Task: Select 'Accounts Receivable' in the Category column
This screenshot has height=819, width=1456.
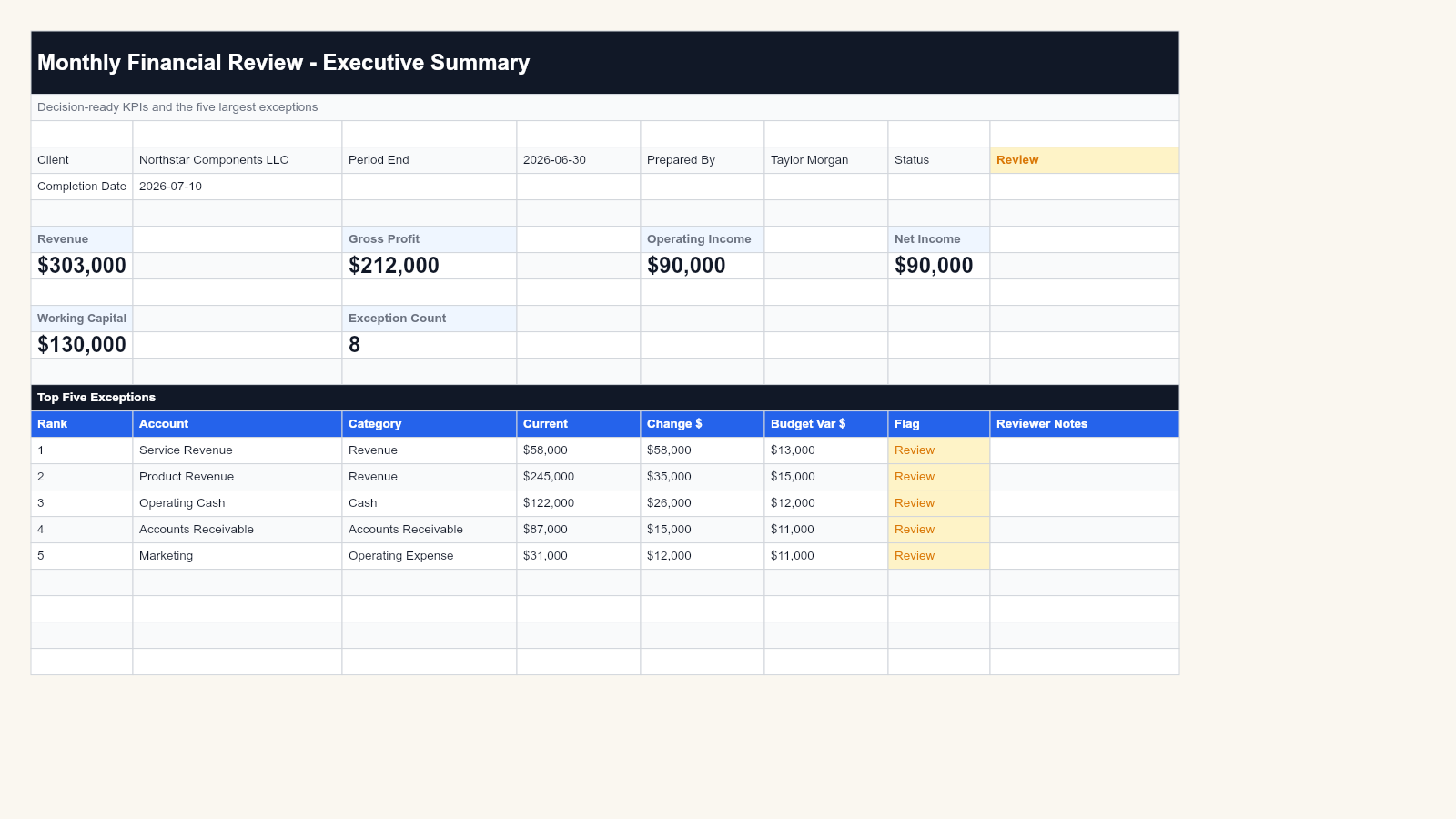Action: pyautogui.click(x=430, y=530)
